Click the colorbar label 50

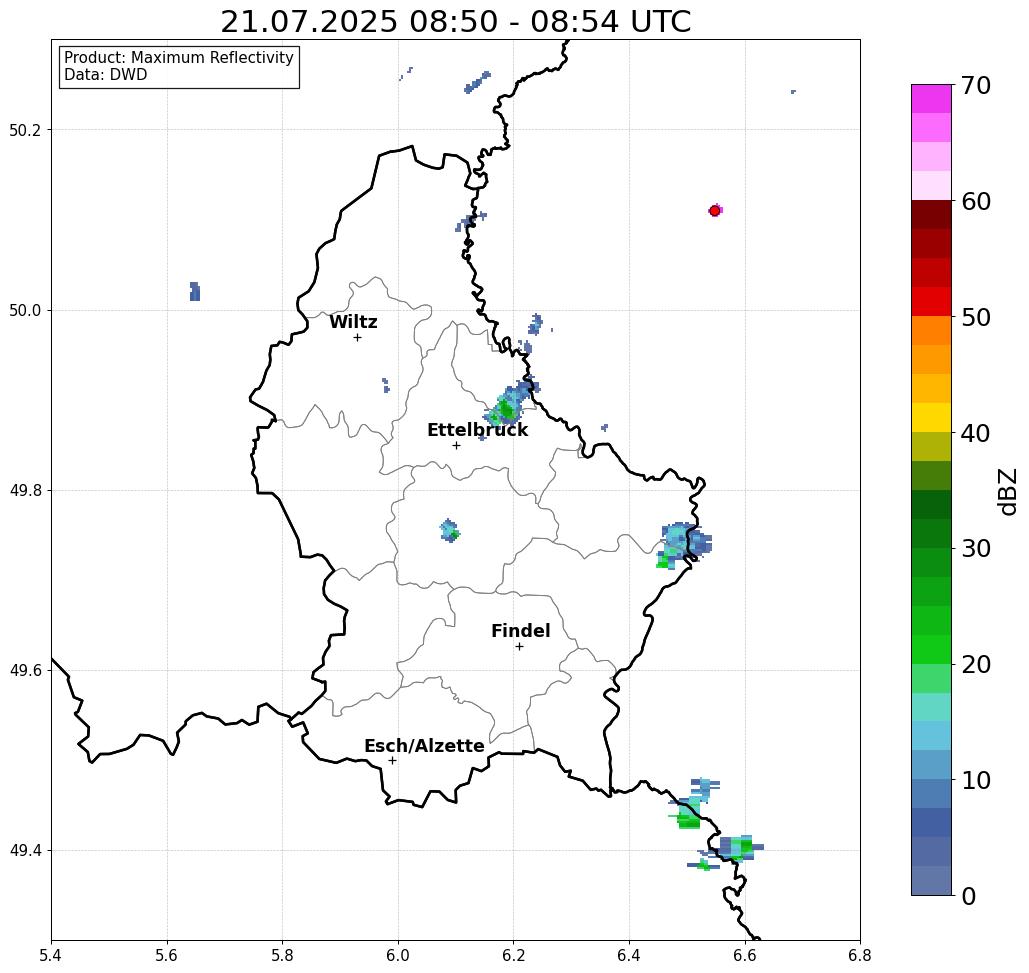[x=975, y=318]
